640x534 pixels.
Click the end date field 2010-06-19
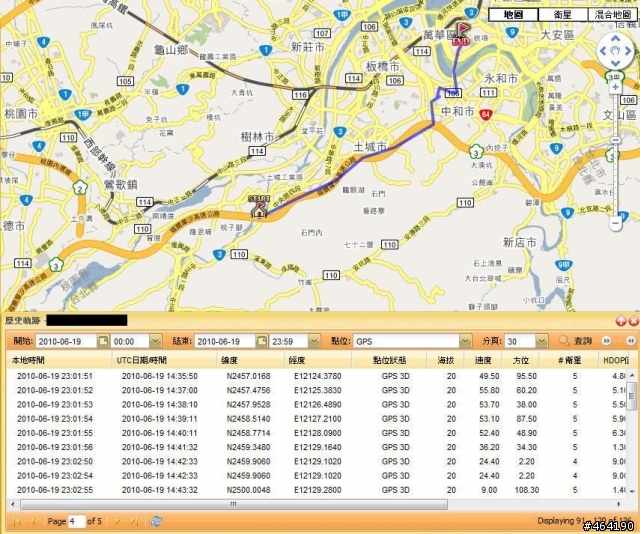(x=225, y=341)
